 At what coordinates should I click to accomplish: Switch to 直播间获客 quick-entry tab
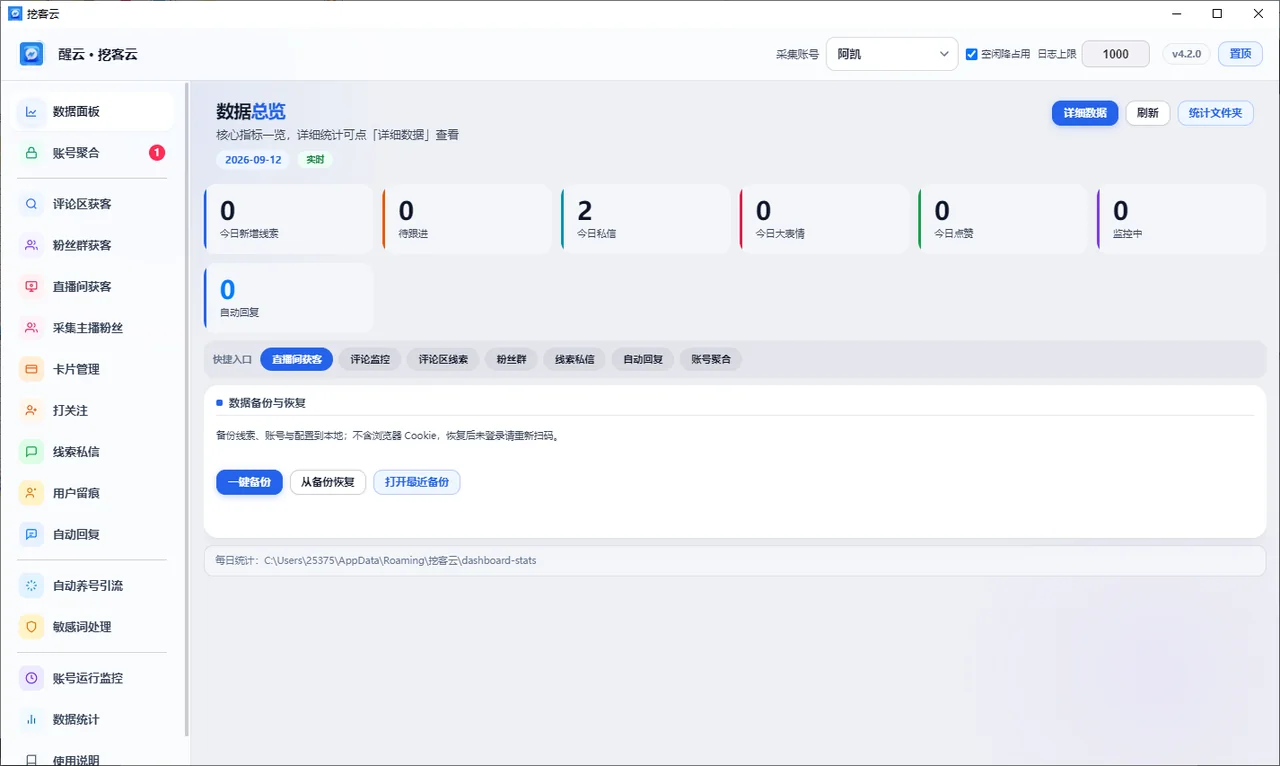click(x=297, y=359)
